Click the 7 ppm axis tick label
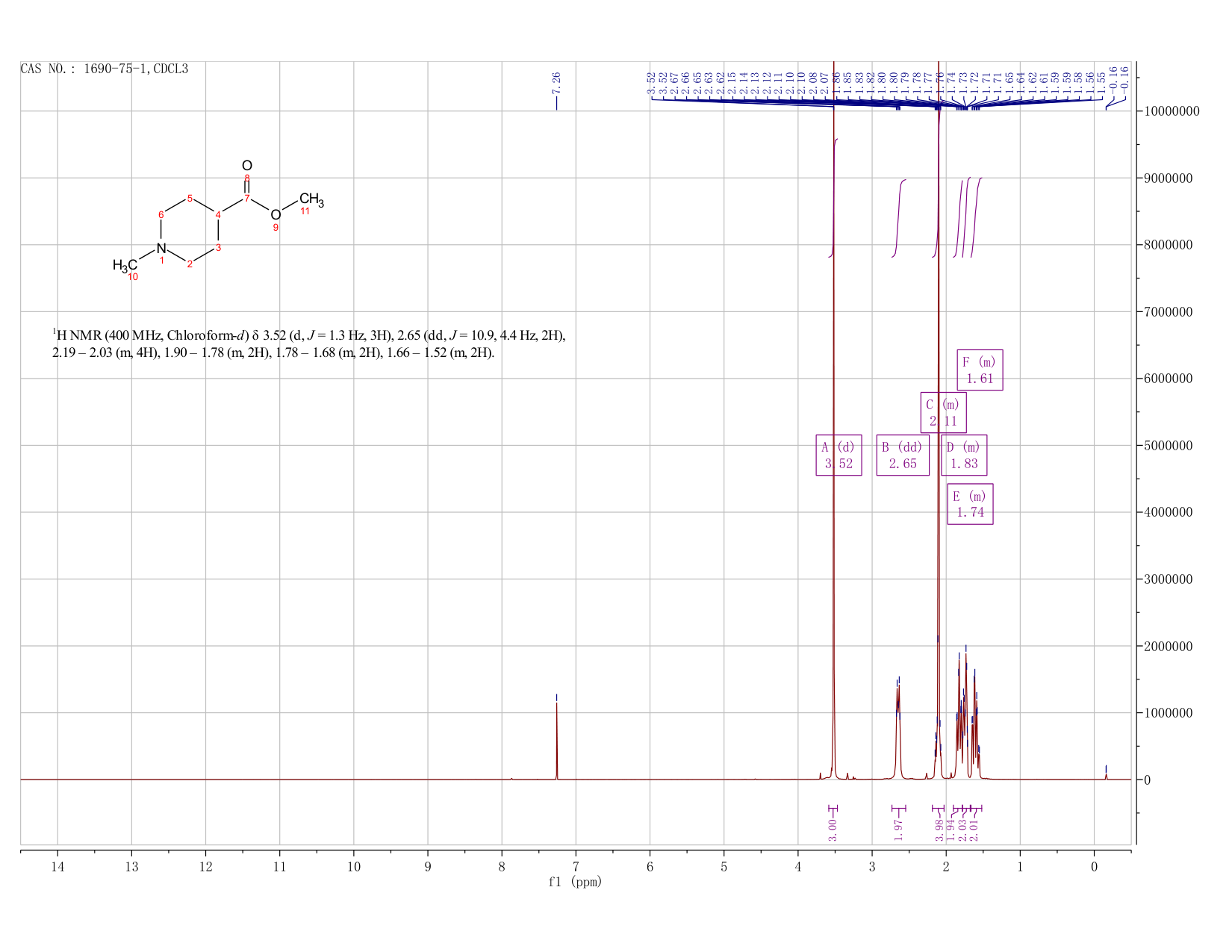This screenshot has height=952, width=1232. [576, 867]
